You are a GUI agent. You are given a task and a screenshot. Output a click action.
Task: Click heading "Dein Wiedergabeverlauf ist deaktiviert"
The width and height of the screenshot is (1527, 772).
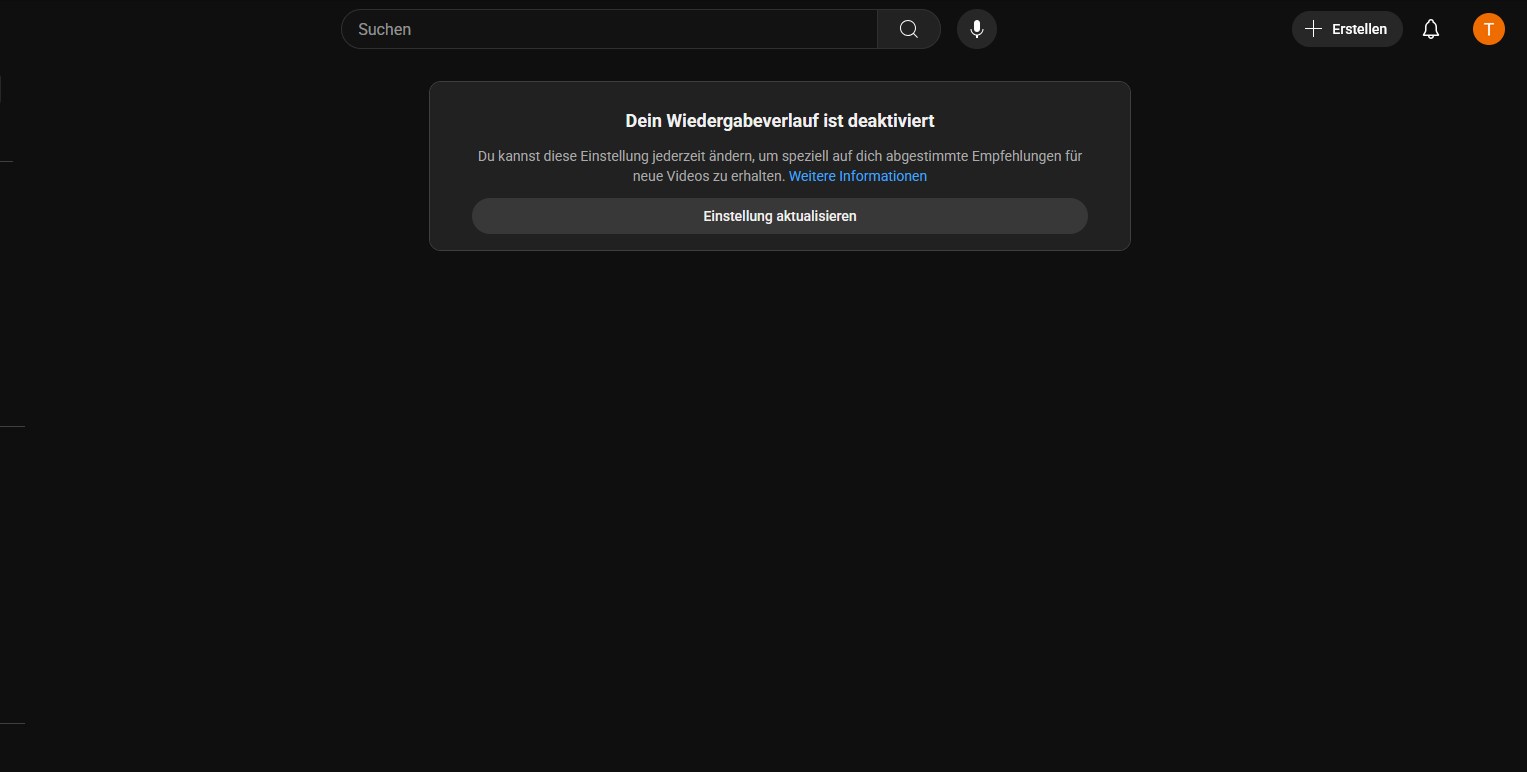779,121
